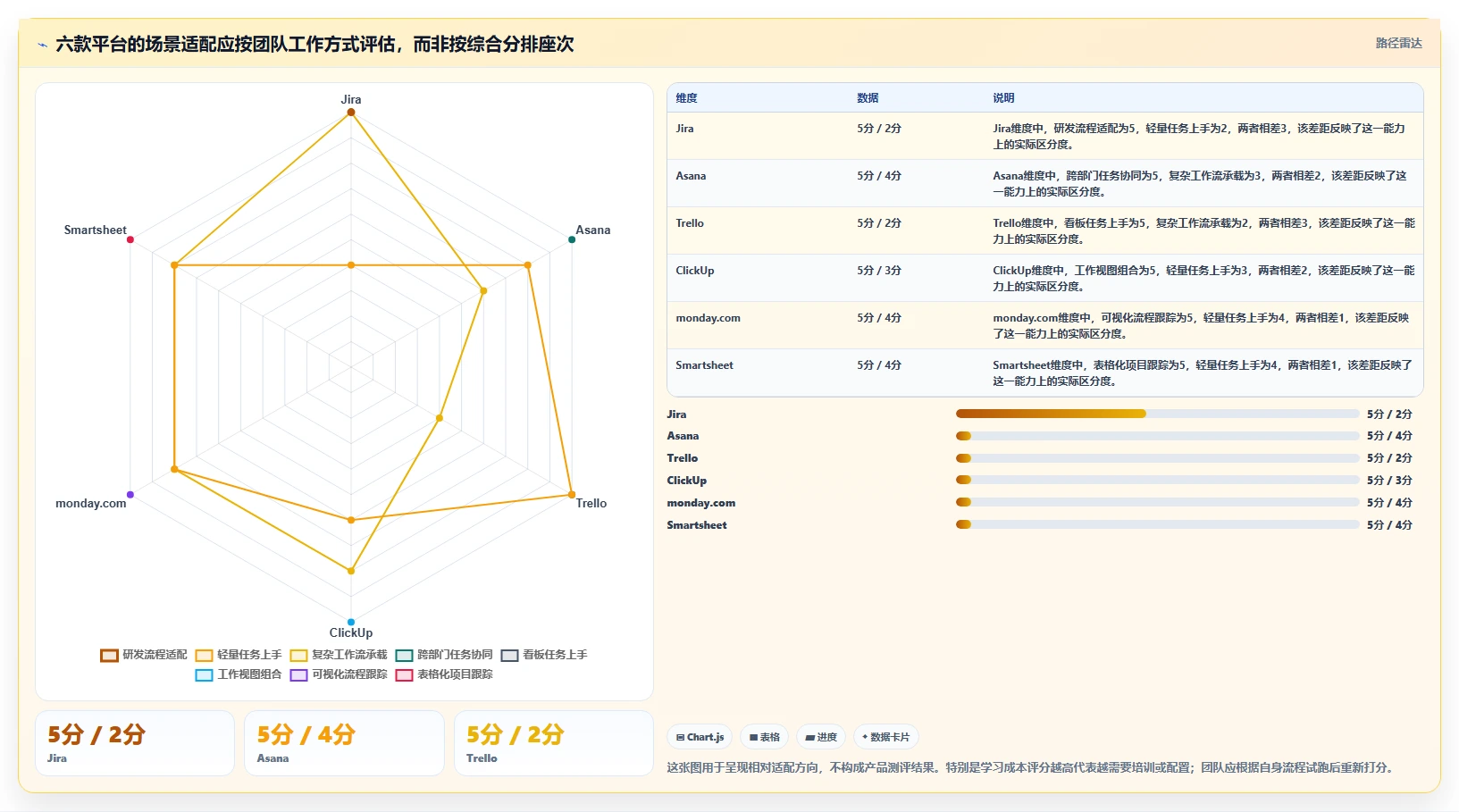Viewport: 1459px width, 812px height.
Task: Click the page title about 六款平台
Action: 314,45
